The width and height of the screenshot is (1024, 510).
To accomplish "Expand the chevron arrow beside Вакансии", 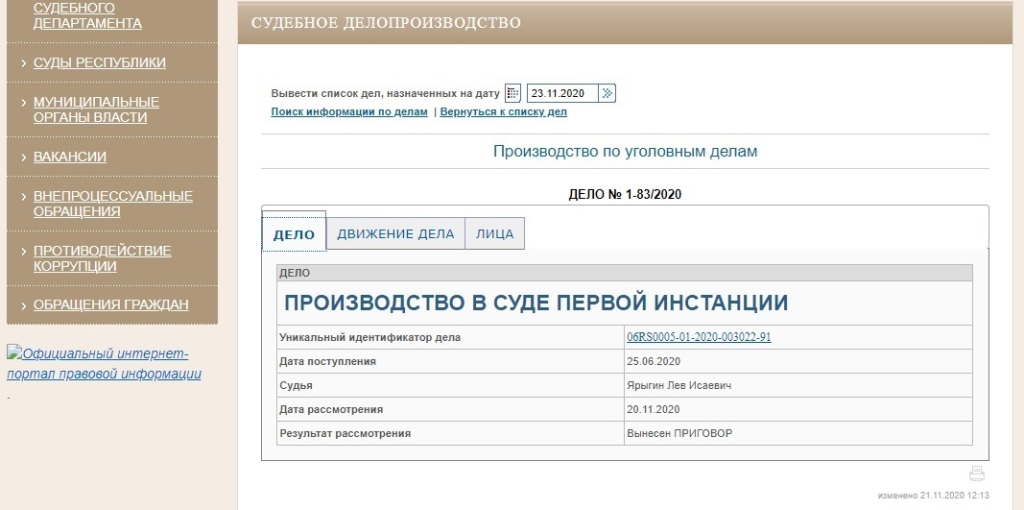I will tap(23, 157).
